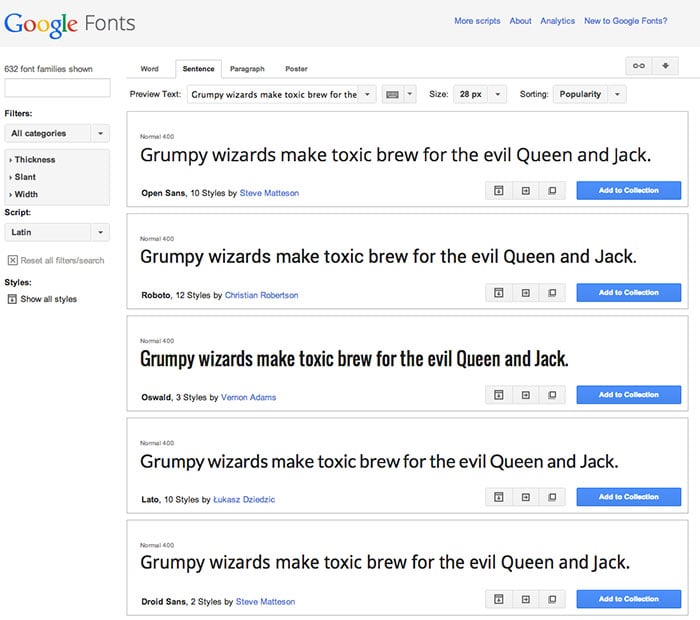Click the download arrow icon at top right
The image size is (700, 620).
[665, 66]
